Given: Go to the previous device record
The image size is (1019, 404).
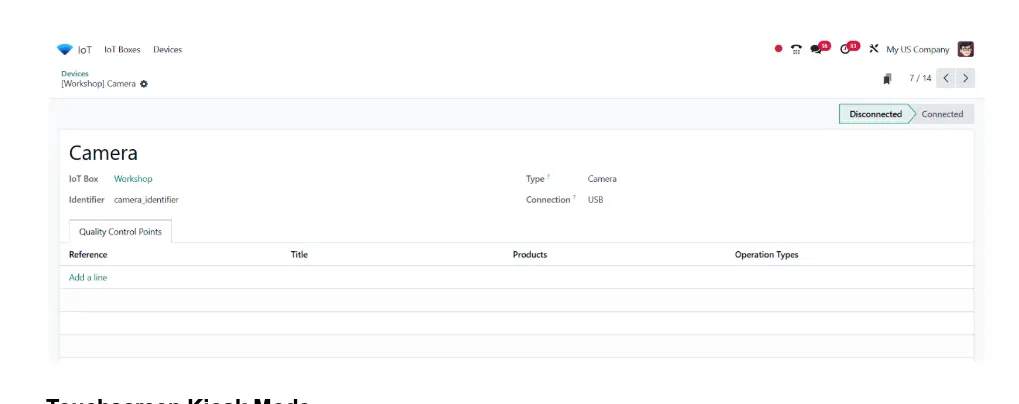Looking at the screenshot, I should [946, 78].
